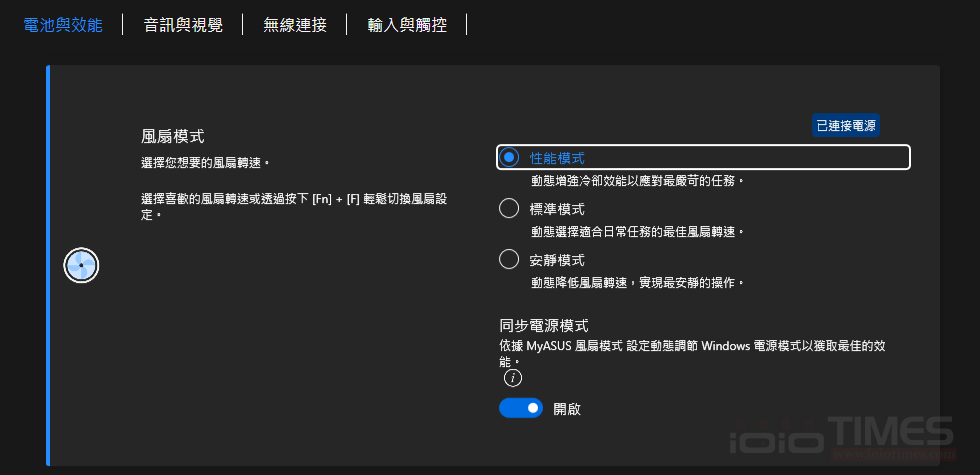Image resolution: width=980 pixels, height=475 pixels.
Task: Pick the 安靜模式 radio button
Action: (x=509, y=260)
